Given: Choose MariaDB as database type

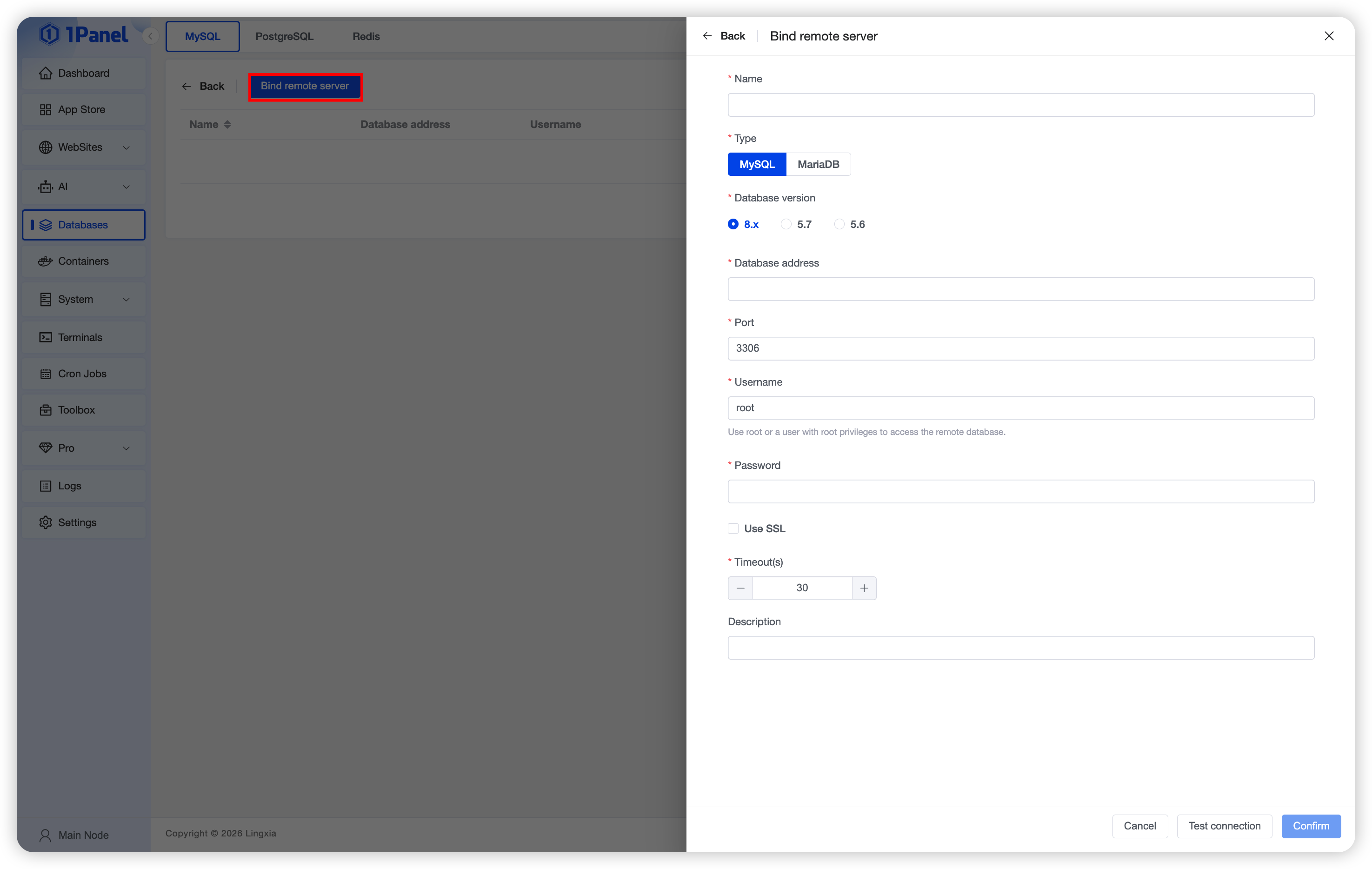Looking at the screenshot, I should (818, 165).
